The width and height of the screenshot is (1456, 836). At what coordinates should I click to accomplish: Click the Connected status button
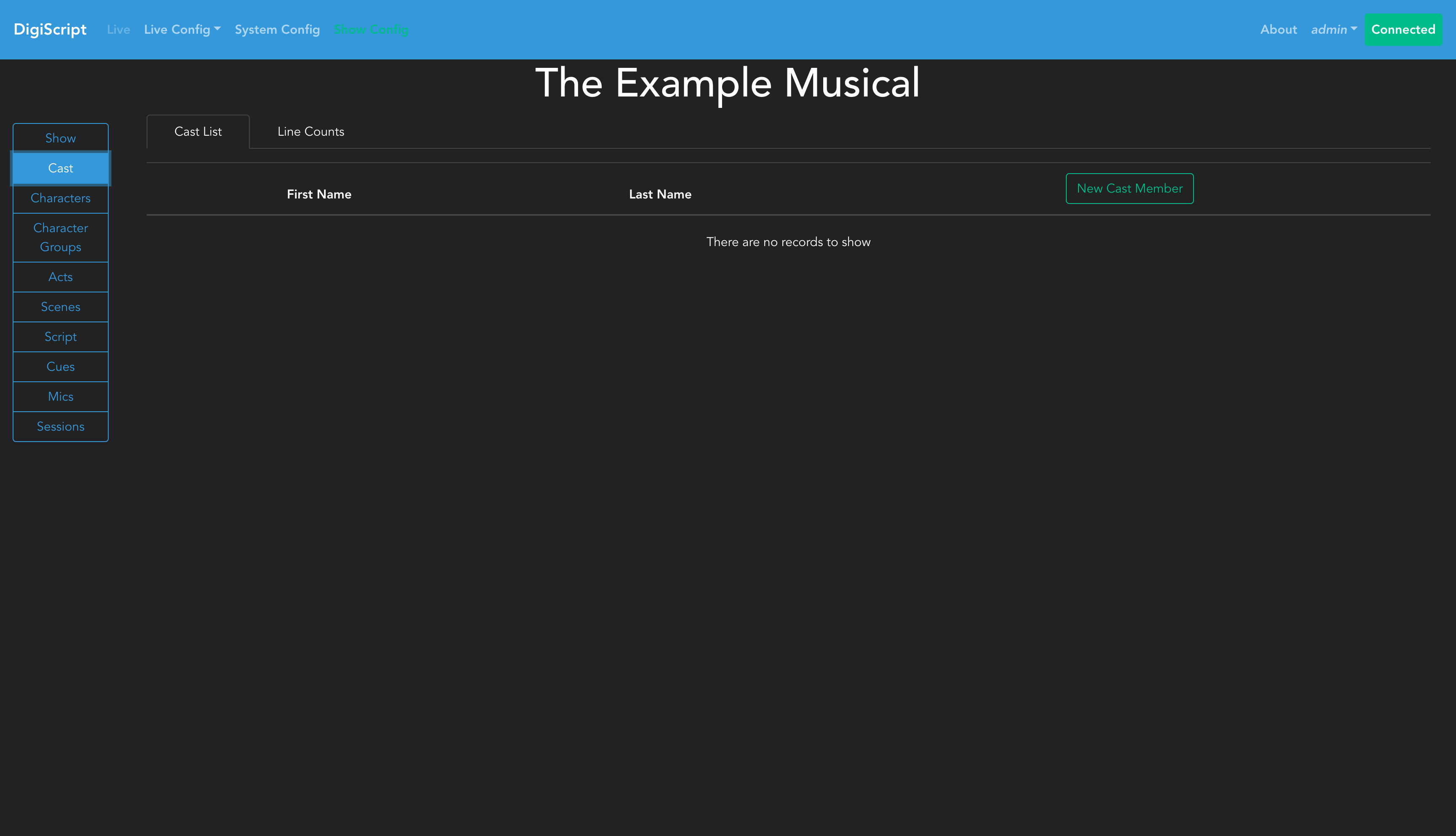tap(1402, 29)
